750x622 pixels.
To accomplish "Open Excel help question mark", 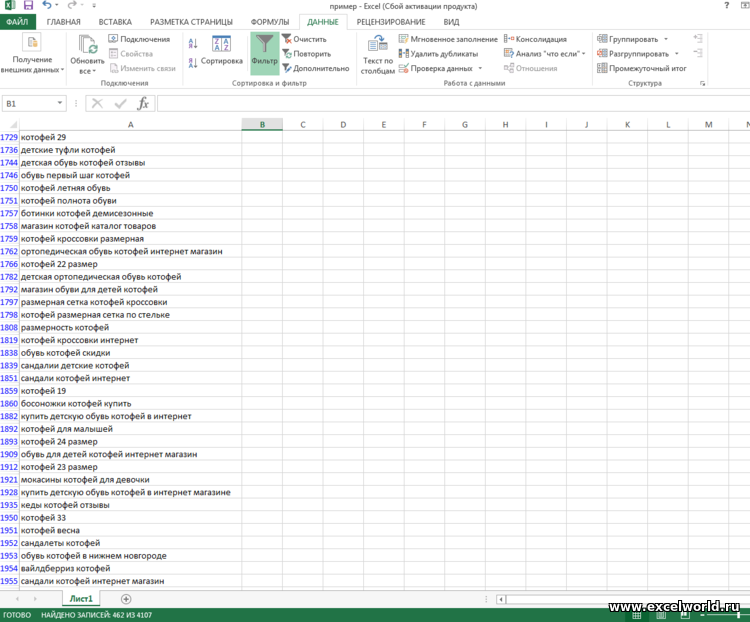I will point(727,5).
